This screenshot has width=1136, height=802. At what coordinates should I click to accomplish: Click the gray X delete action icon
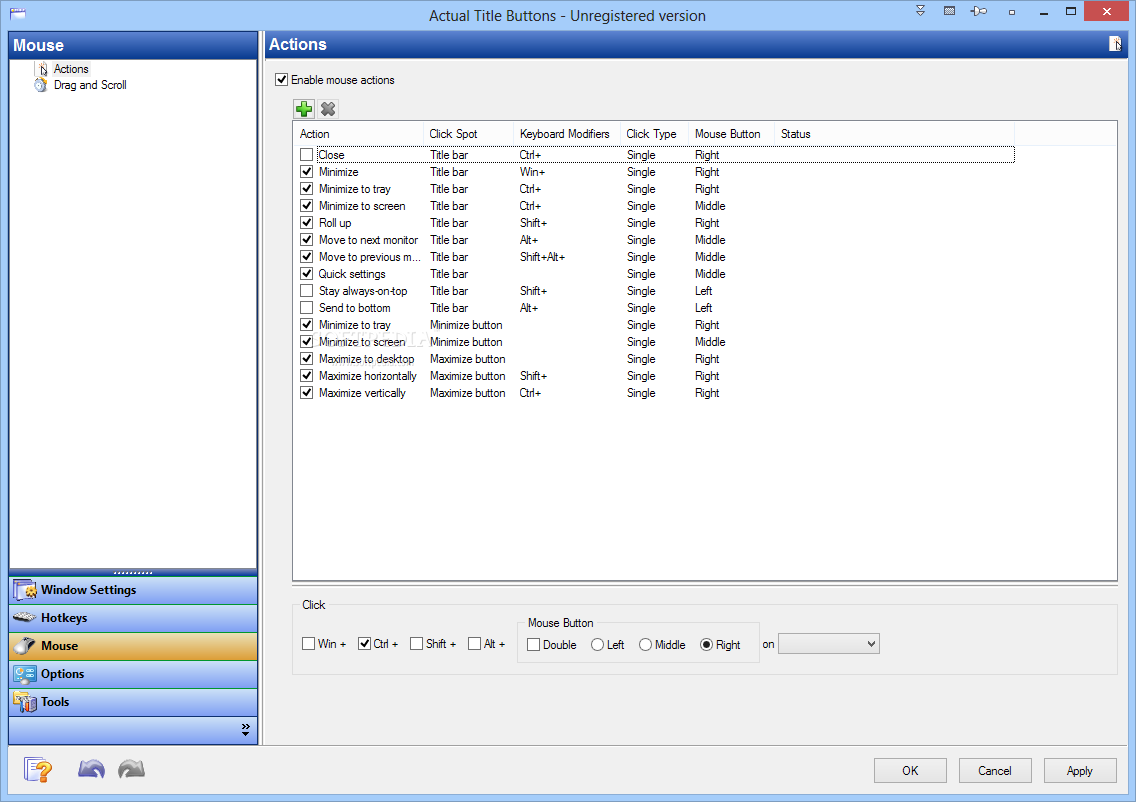click(x=328, y=109)
